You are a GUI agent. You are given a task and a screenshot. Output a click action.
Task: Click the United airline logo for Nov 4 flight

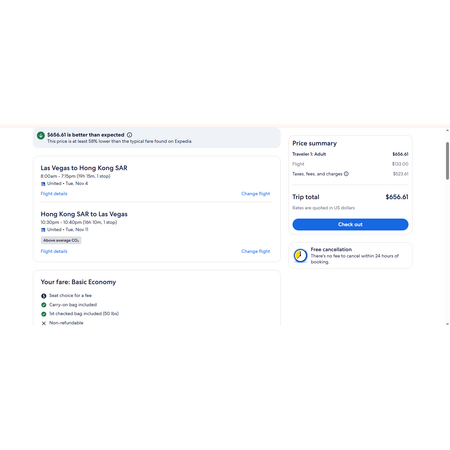[x=43, y=184]
